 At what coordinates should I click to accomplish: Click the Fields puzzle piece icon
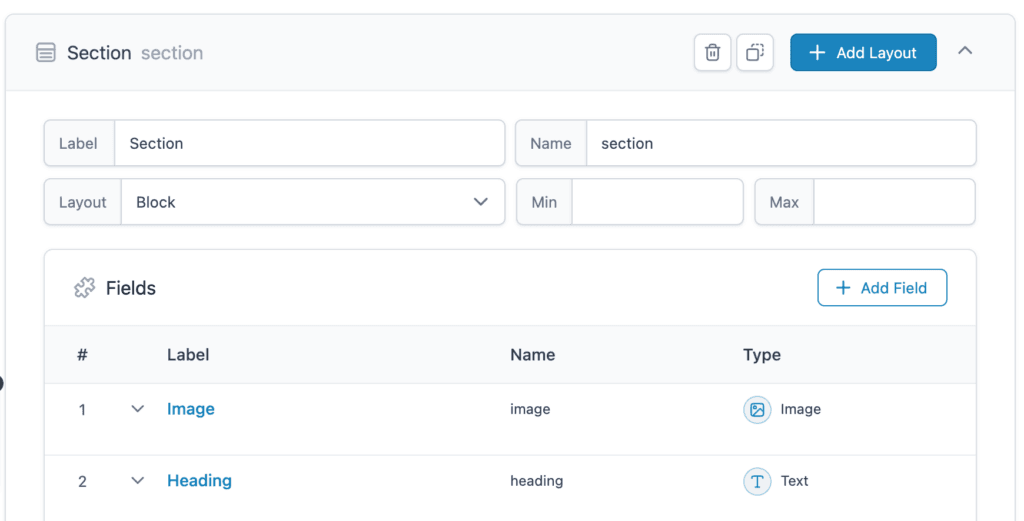tap(84, 288)
